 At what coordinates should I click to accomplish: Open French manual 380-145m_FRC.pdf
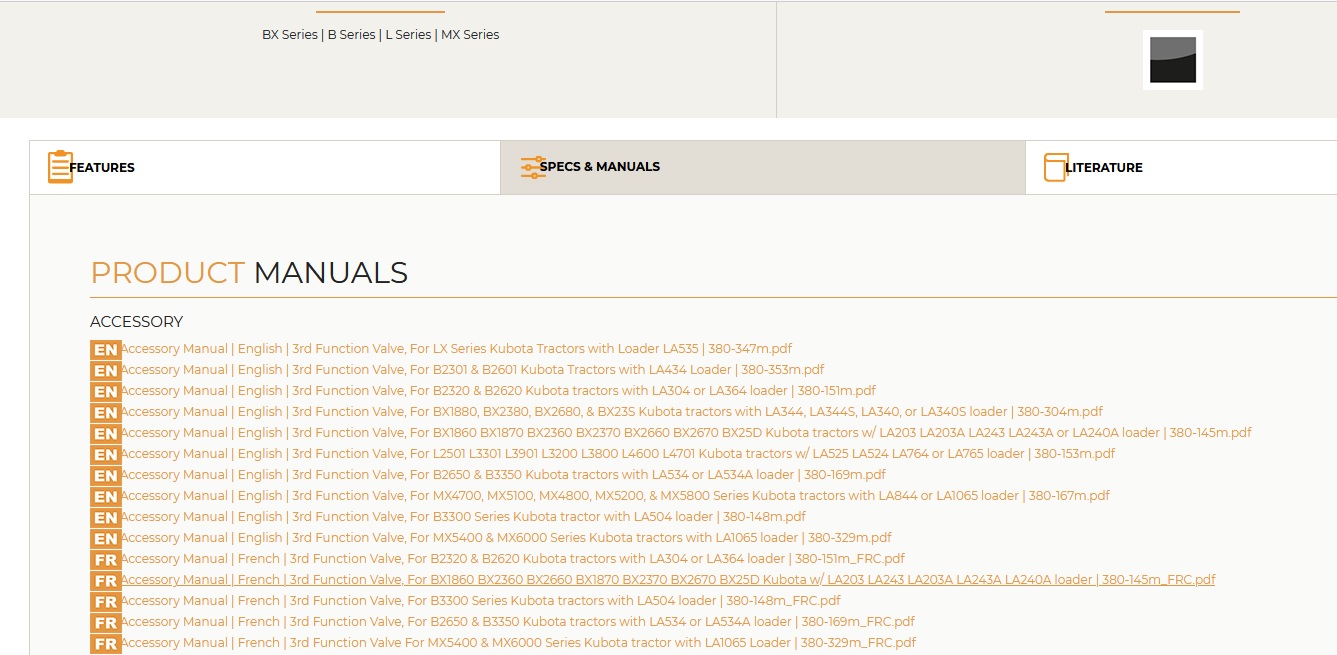(x=667, y=580)
